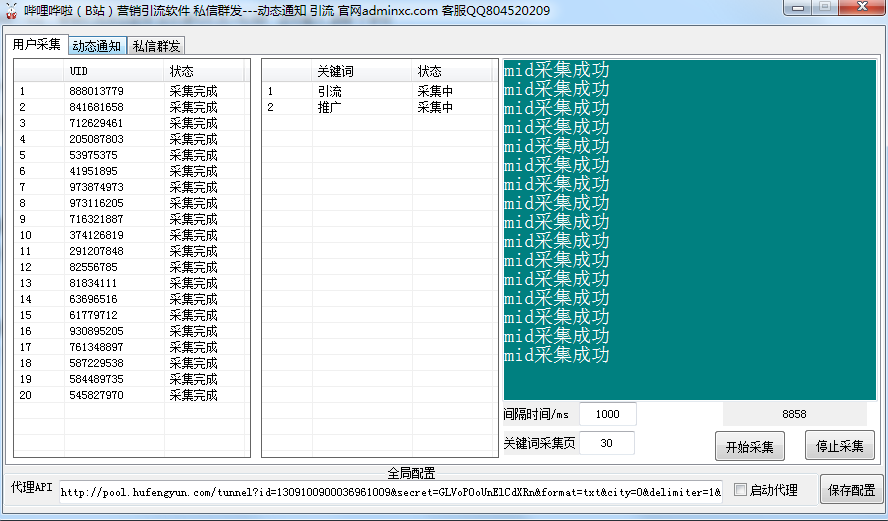Screen dimensions: 888x521
Task: Click 采集中 status of 引流 row
Action: pyautogui.click(x=435, y=91)
